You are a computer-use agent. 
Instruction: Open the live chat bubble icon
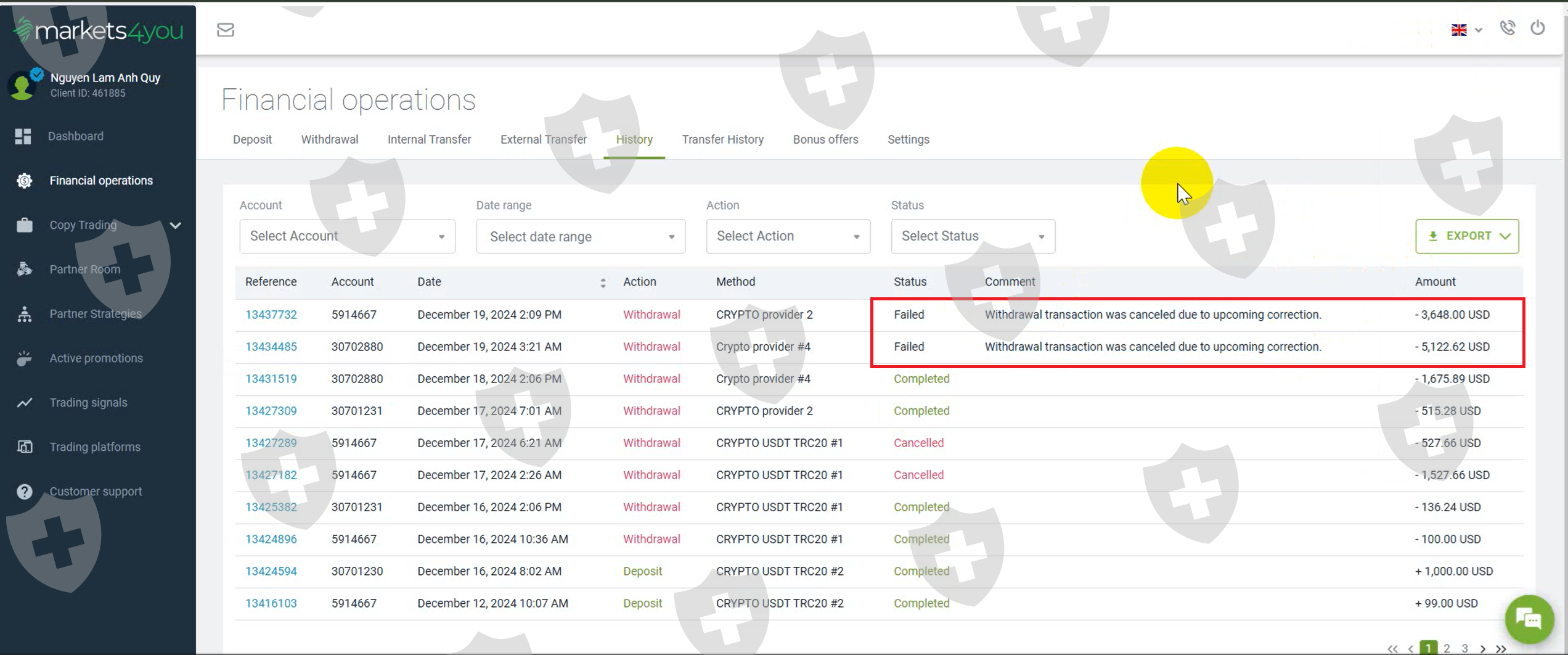click(x=1529, y=619)
